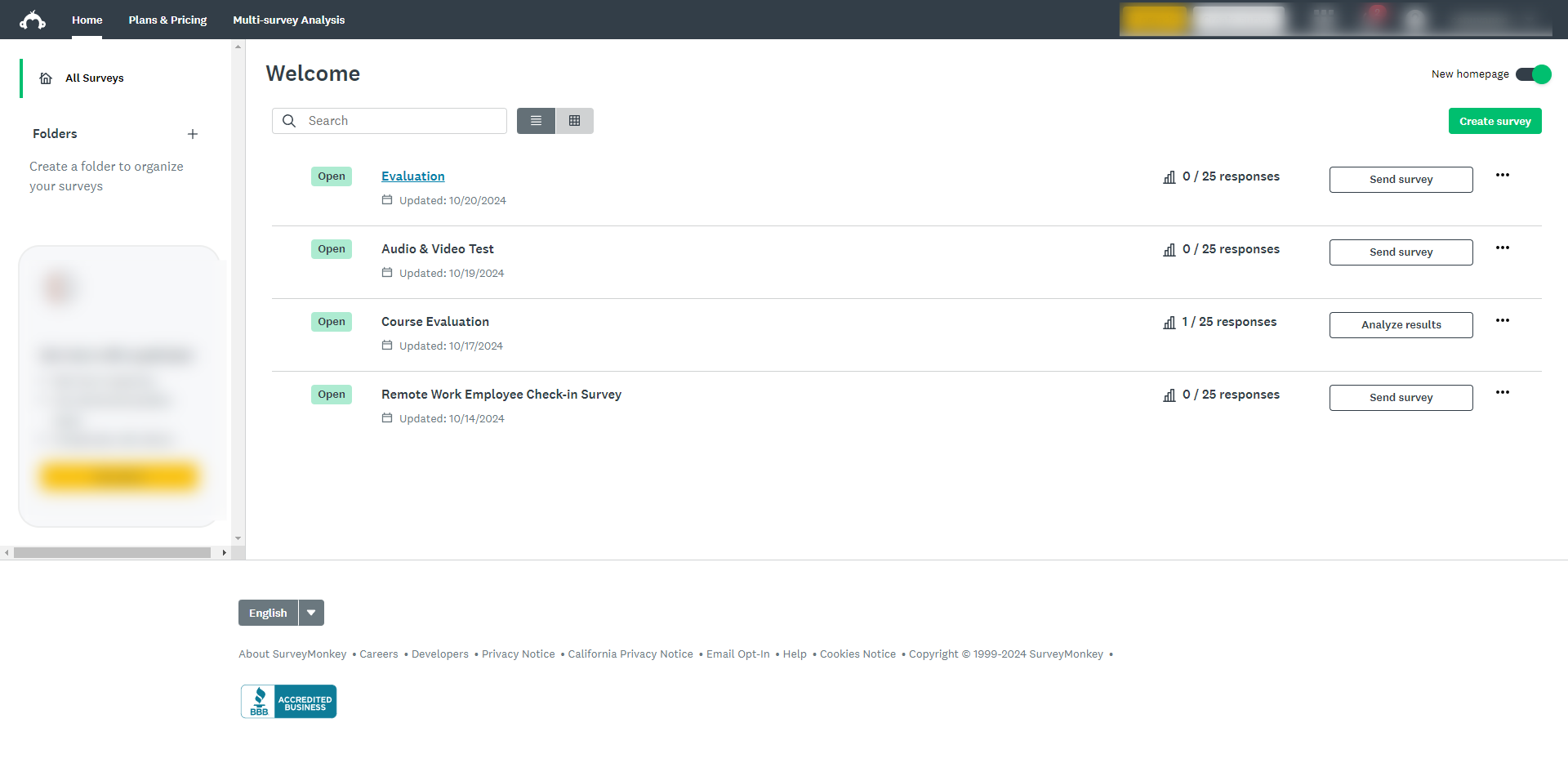The image size is (1568, 772).
Task: Click sidebar scroll up arrow
Action: (238, 47)
